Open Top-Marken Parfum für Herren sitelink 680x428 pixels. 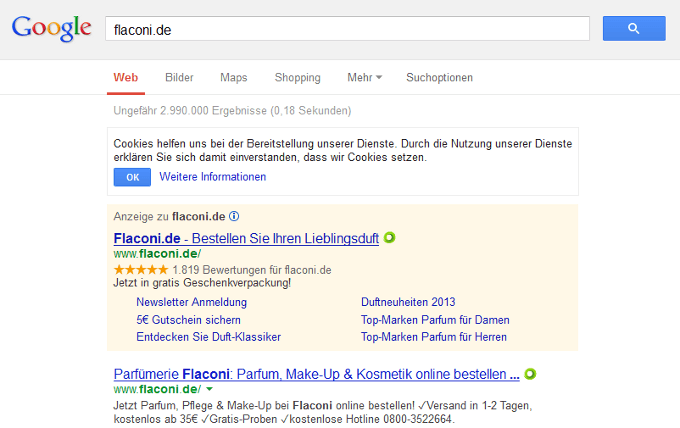coord(434,337)
